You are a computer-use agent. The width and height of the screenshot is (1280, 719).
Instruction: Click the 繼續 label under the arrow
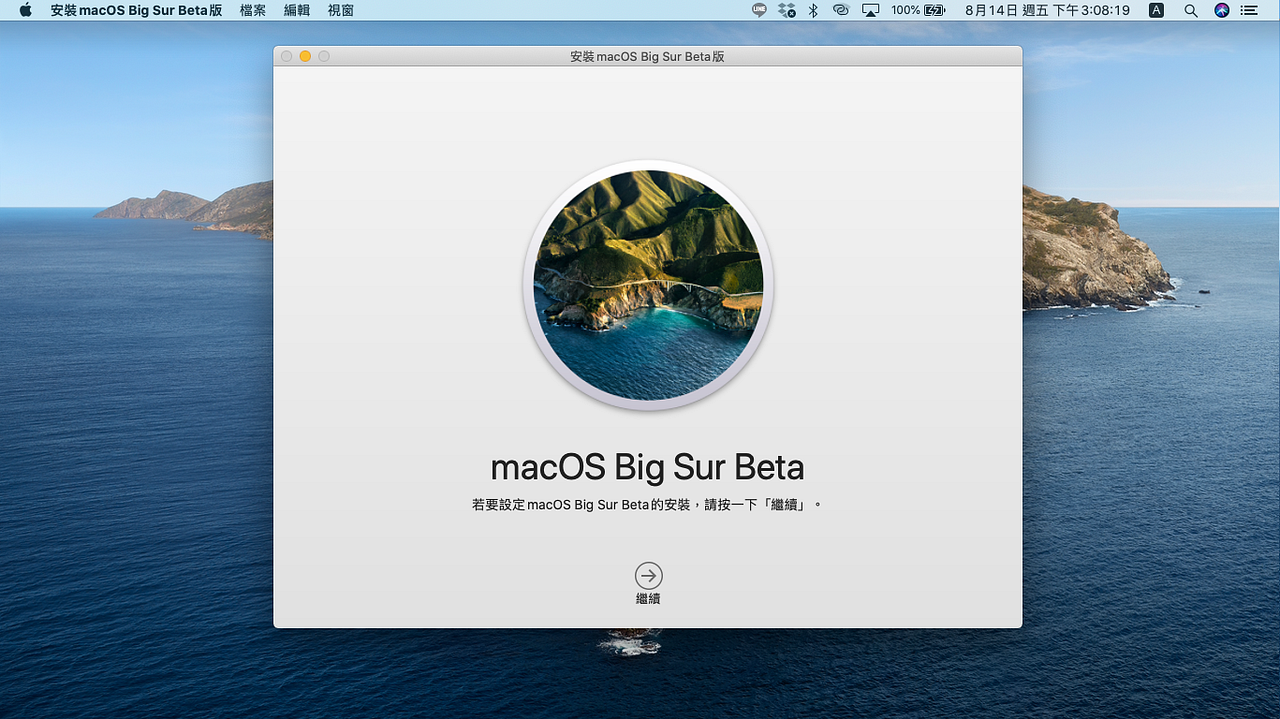pos(648,599)
